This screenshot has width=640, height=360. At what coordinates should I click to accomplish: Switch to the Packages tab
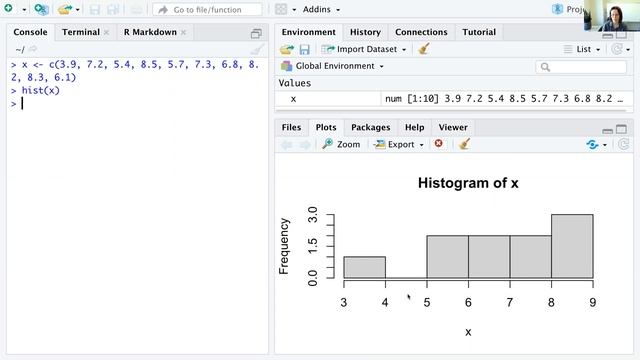tap(371, 127)
